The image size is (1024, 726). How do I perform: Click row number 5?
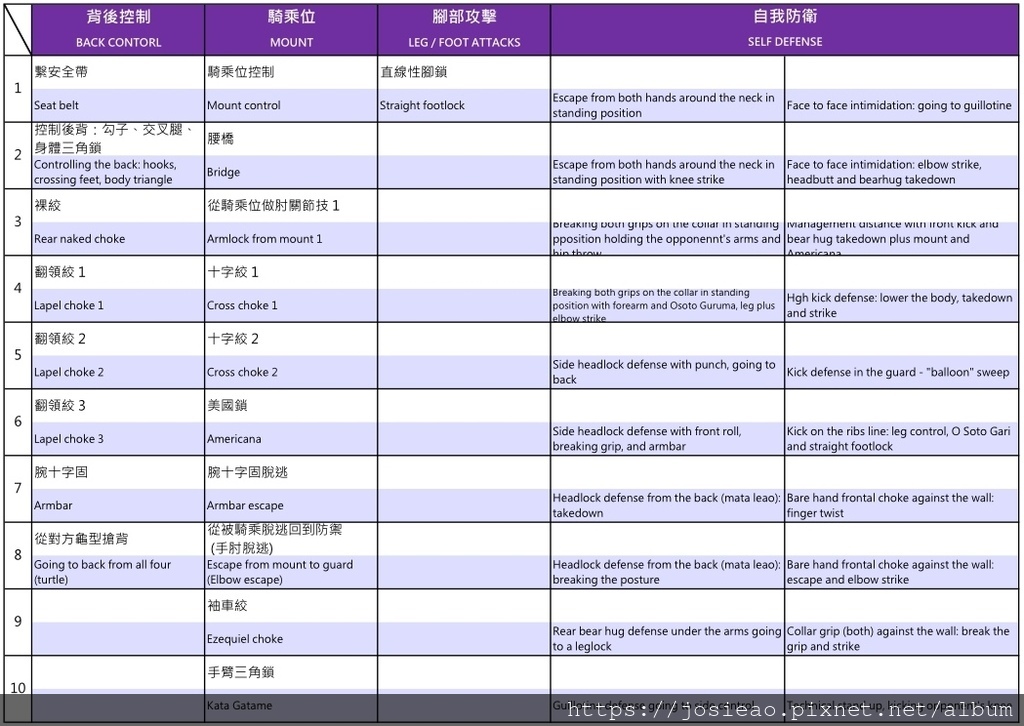[x=18, y=355]
